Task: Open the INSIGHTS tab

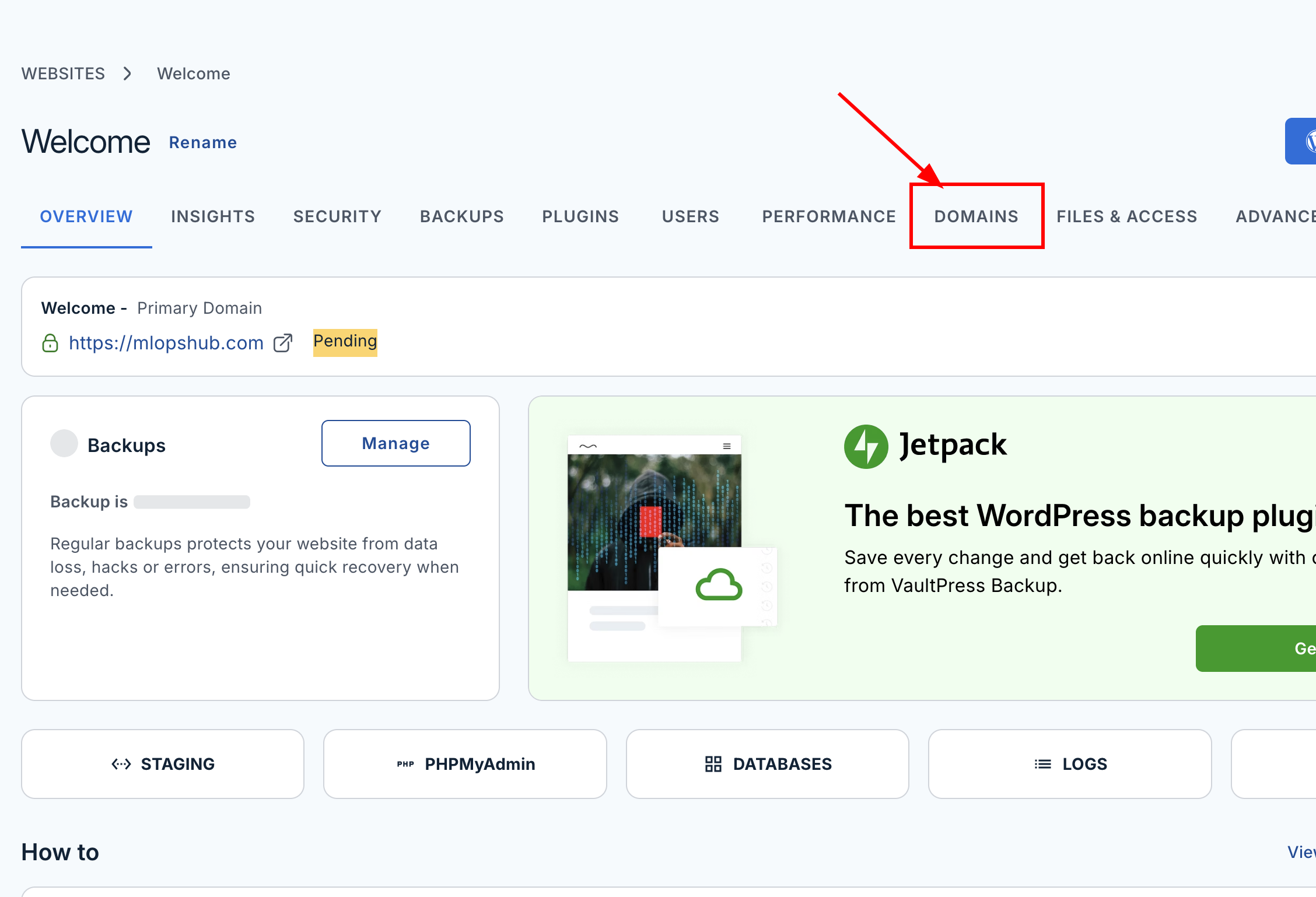Action: pyautogui.click(x=213, y=216)
